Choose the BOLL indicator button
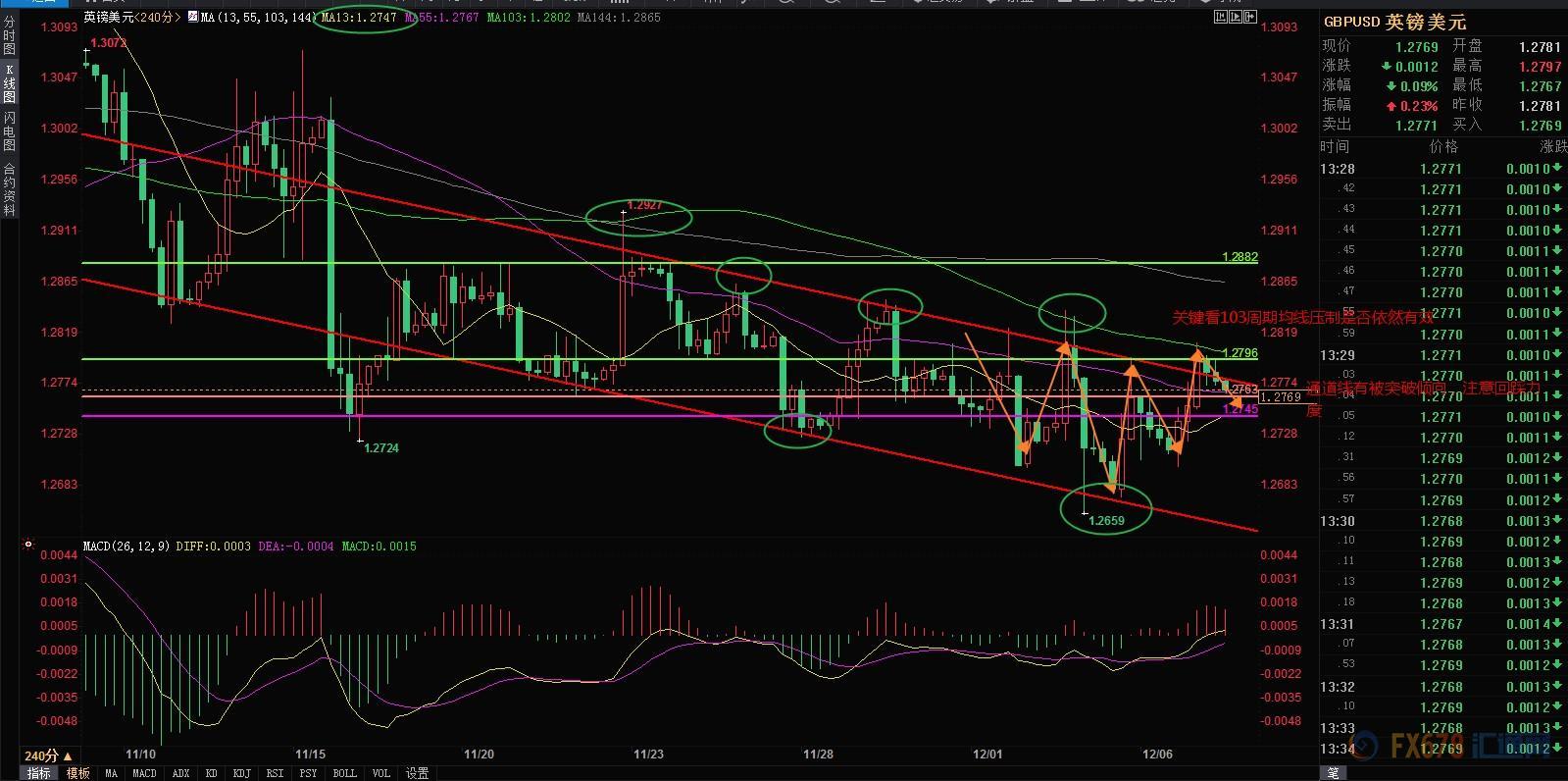1568x781 pixels. (x=344, y=773)
